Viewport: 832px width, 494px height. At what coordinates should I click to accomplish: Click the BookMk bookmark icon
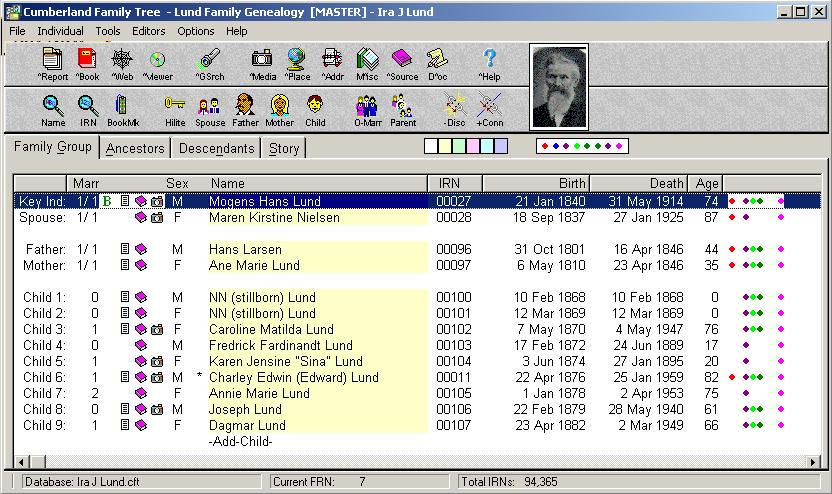coord(122,109)
